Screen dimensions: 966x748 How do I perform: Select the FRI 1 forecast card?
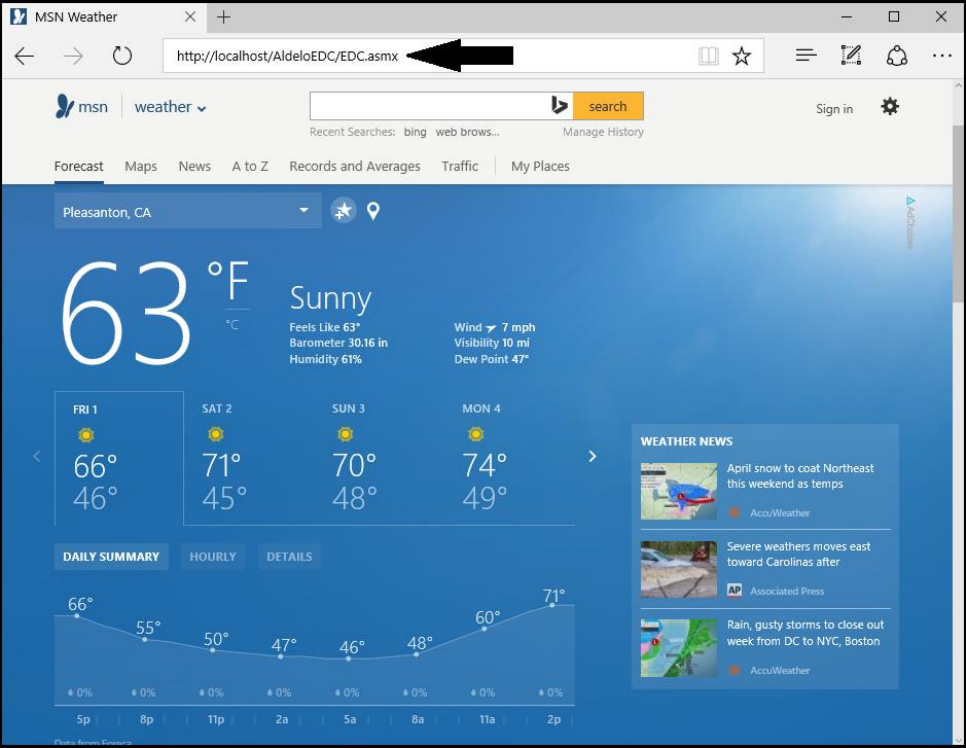click(x=119, y=458)
